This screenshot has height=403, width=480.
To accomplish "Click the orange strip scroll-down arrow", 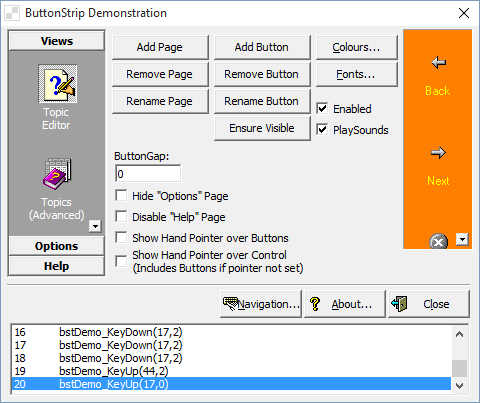I will click(x=462, y=239).
